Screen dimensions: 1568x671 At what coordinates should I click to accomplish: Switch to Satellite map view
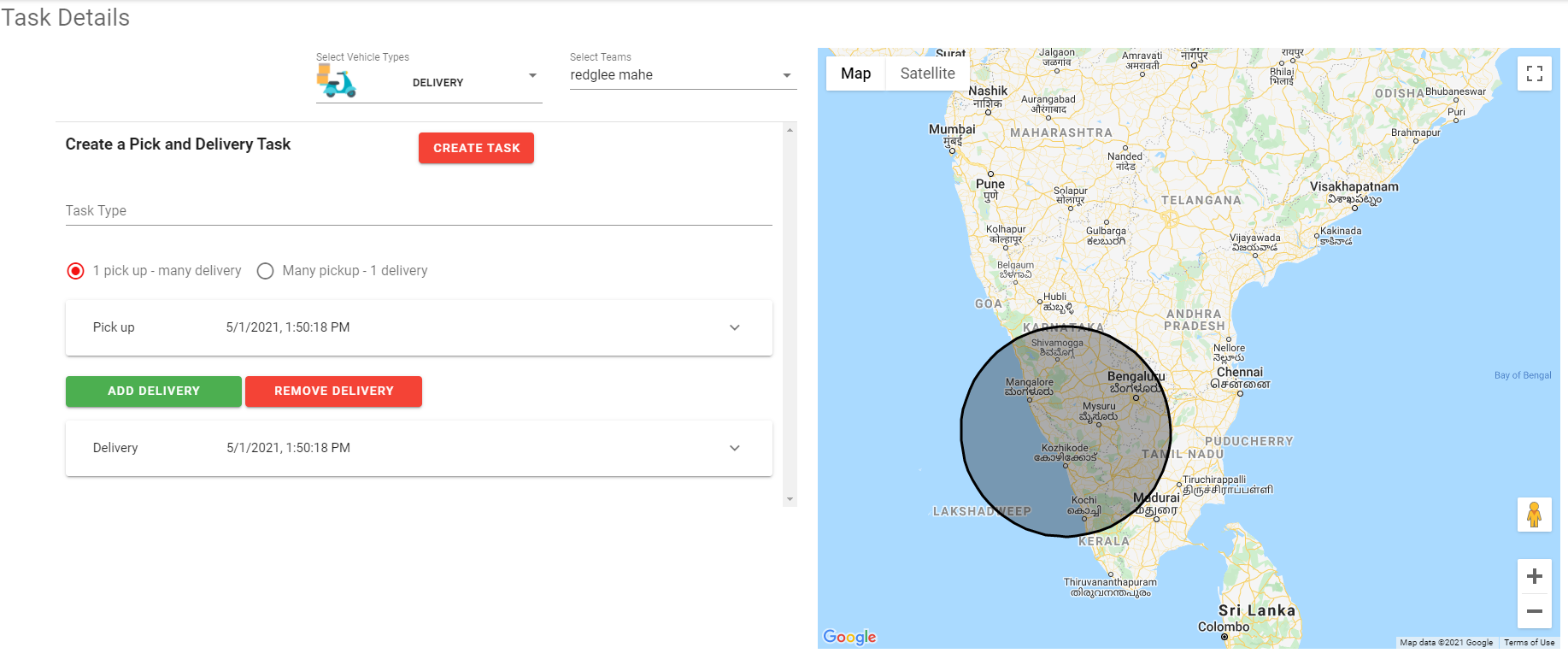coord(927,74)
